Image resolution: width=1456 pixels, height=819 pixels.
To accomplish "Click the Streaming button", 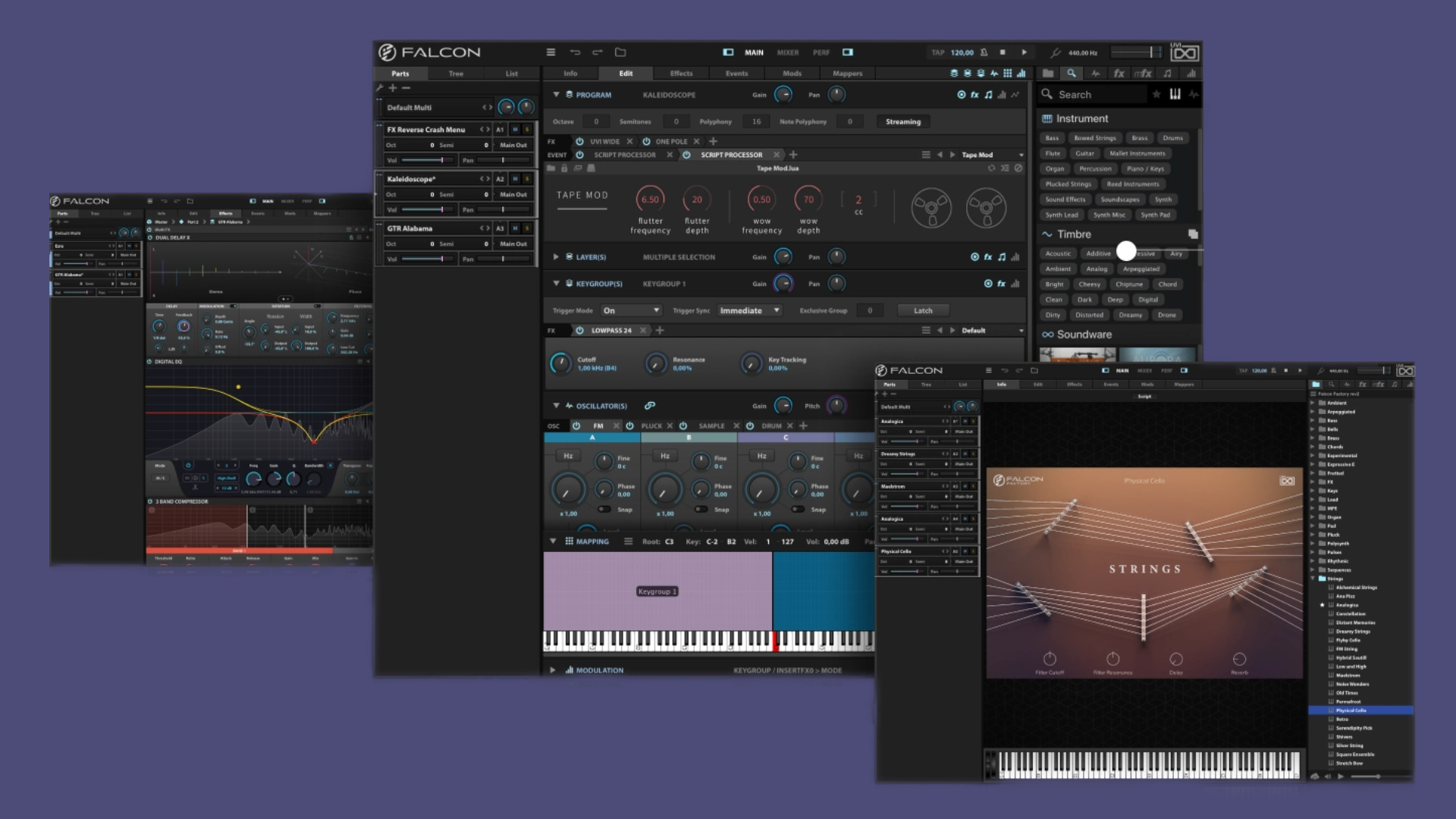I will 902,121.
